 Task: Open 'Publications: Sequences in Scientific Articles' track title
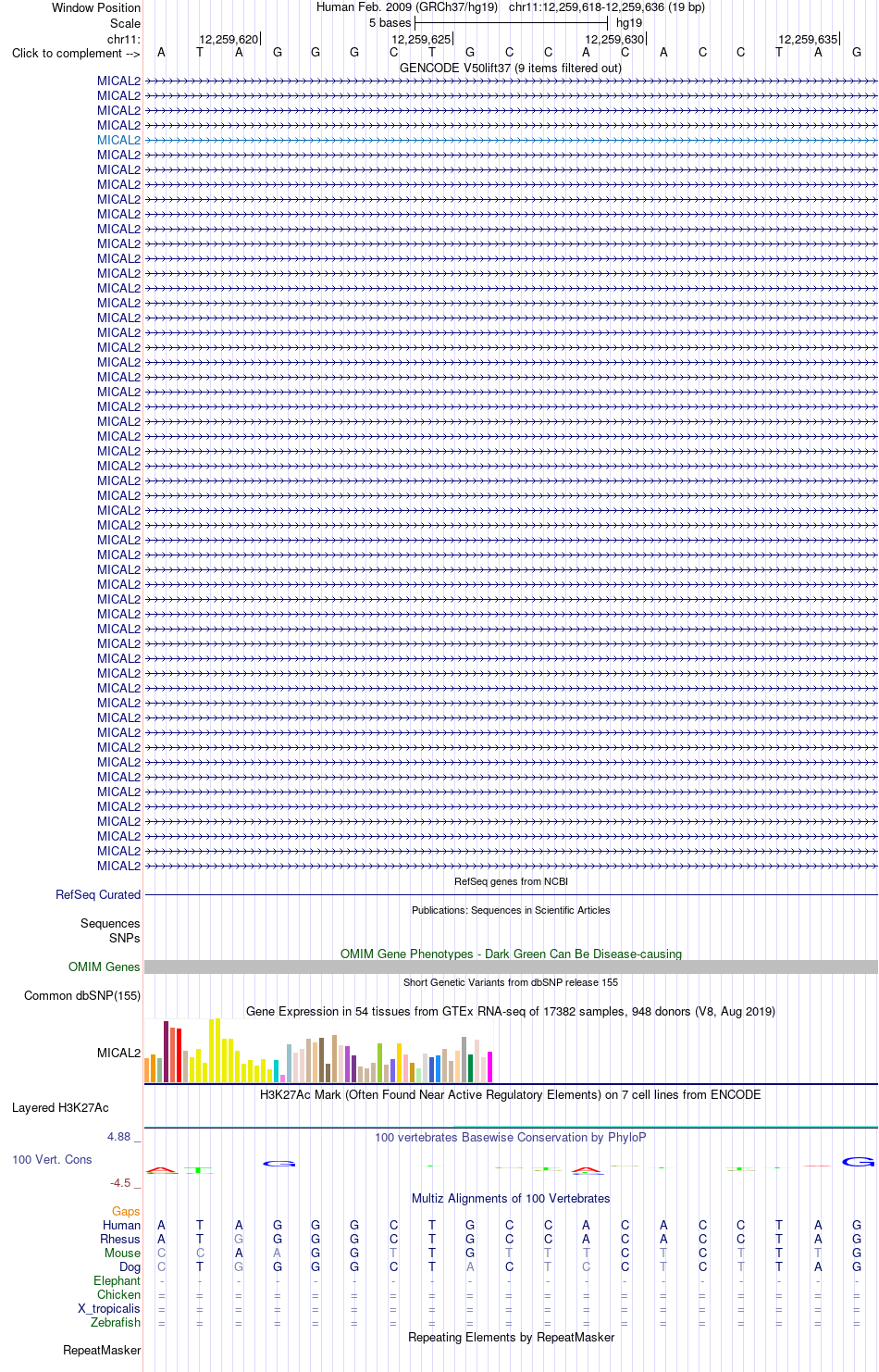click(511, 910)
